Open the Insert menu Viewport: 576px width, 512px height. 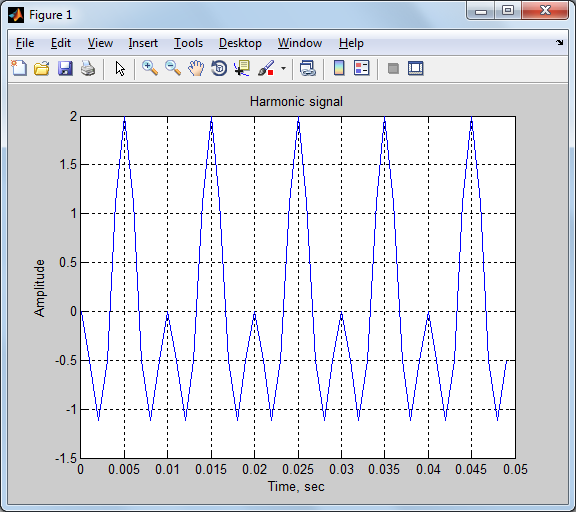143,43
